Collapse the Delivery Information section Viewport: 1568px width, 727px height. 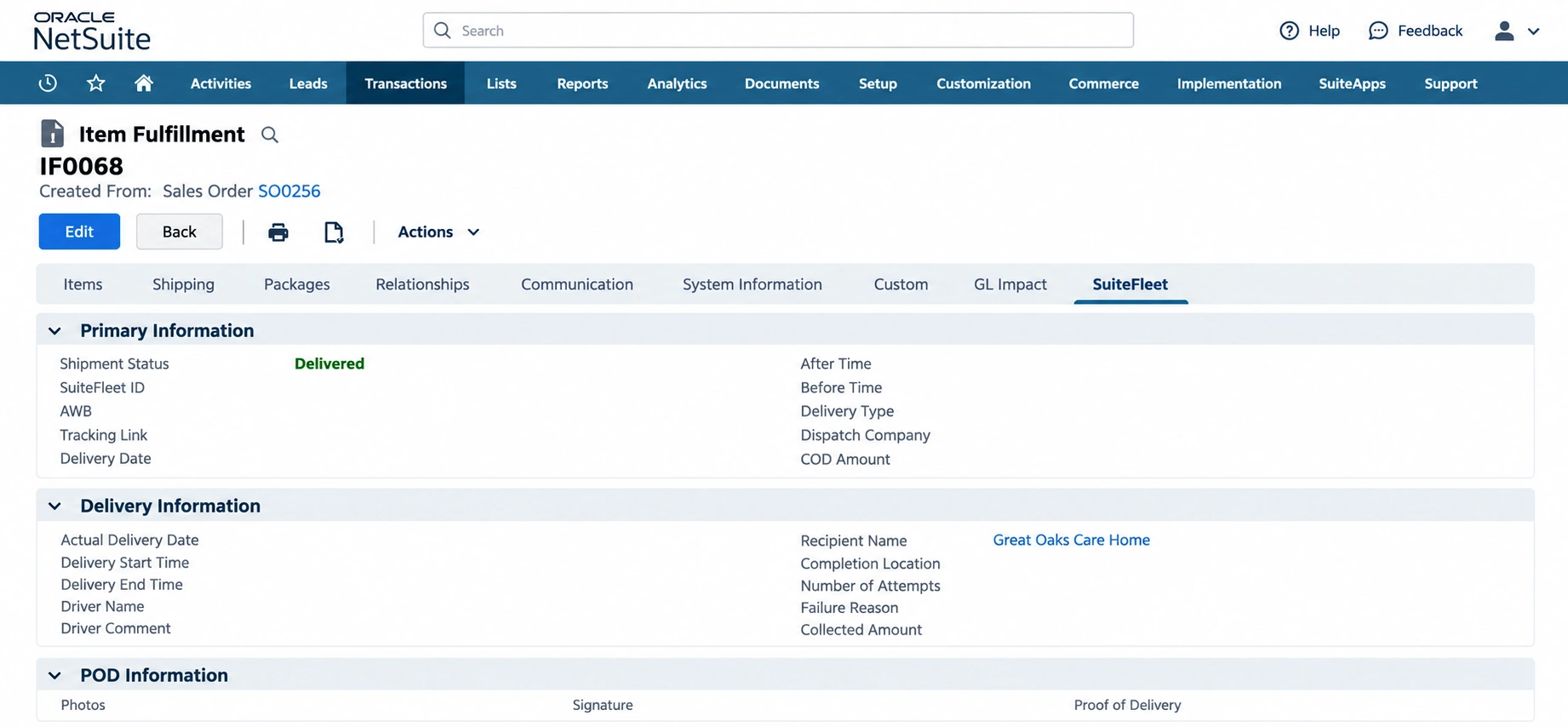(54, 506)
